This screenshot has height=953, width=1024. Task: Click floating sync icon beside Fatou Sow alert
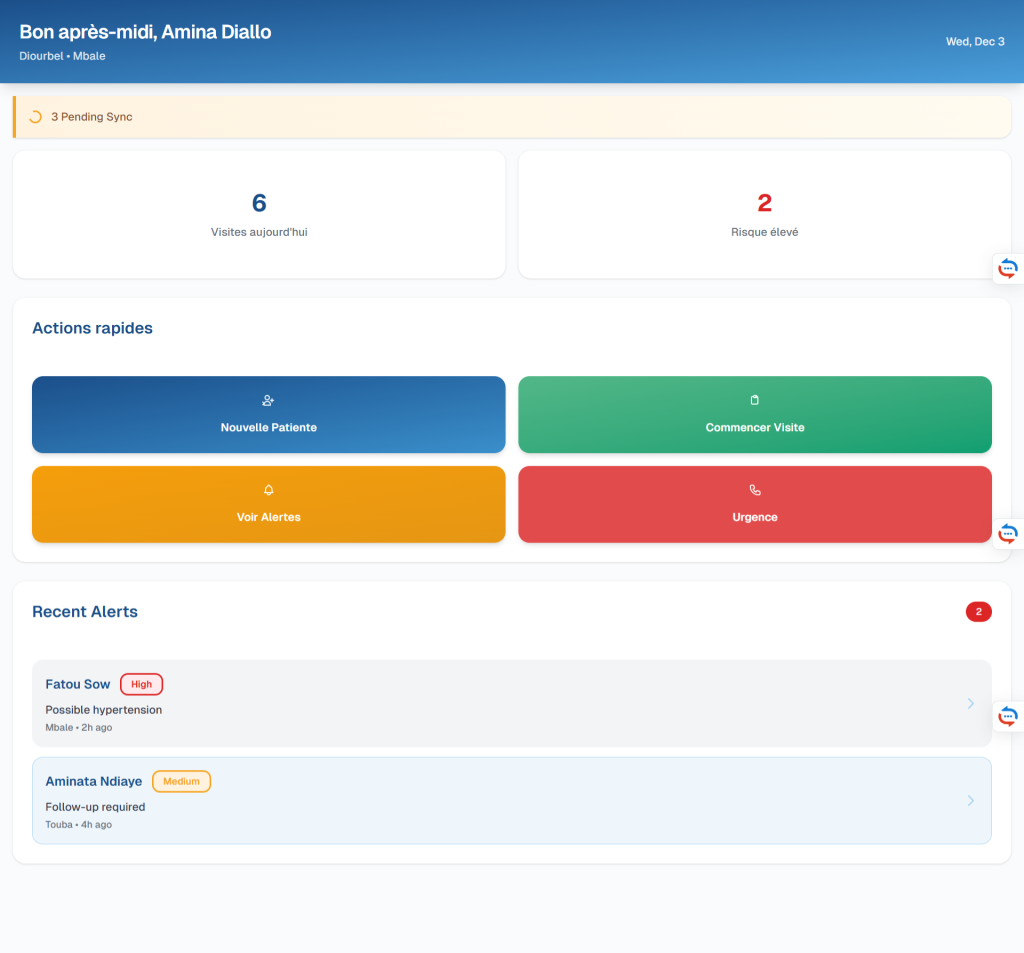(x=1008, y=716)
